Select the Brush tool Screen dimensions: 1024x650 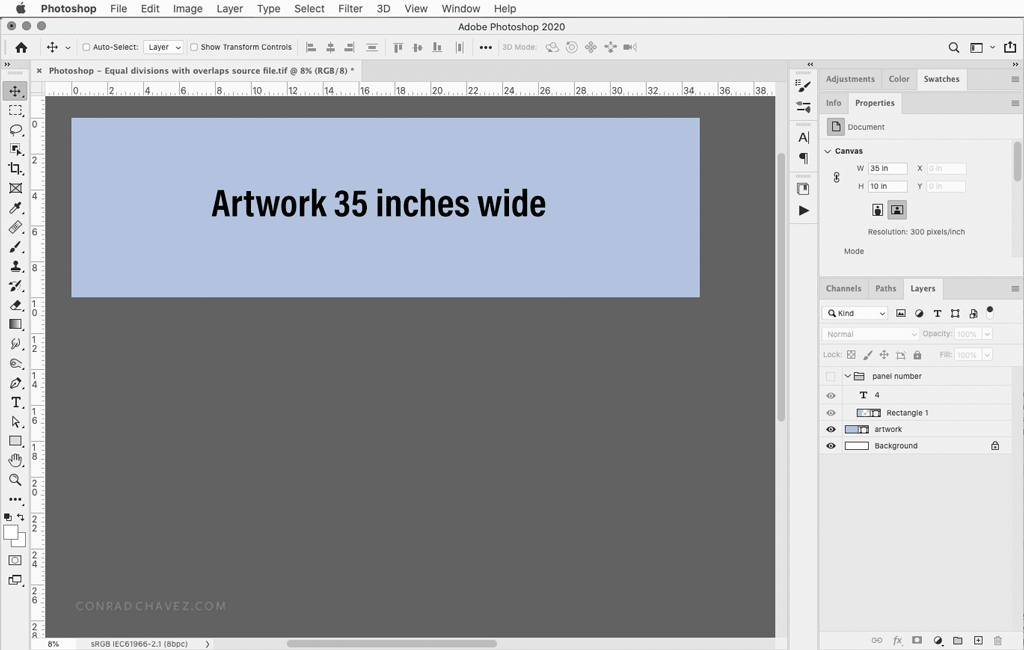[x=16, y=247]
